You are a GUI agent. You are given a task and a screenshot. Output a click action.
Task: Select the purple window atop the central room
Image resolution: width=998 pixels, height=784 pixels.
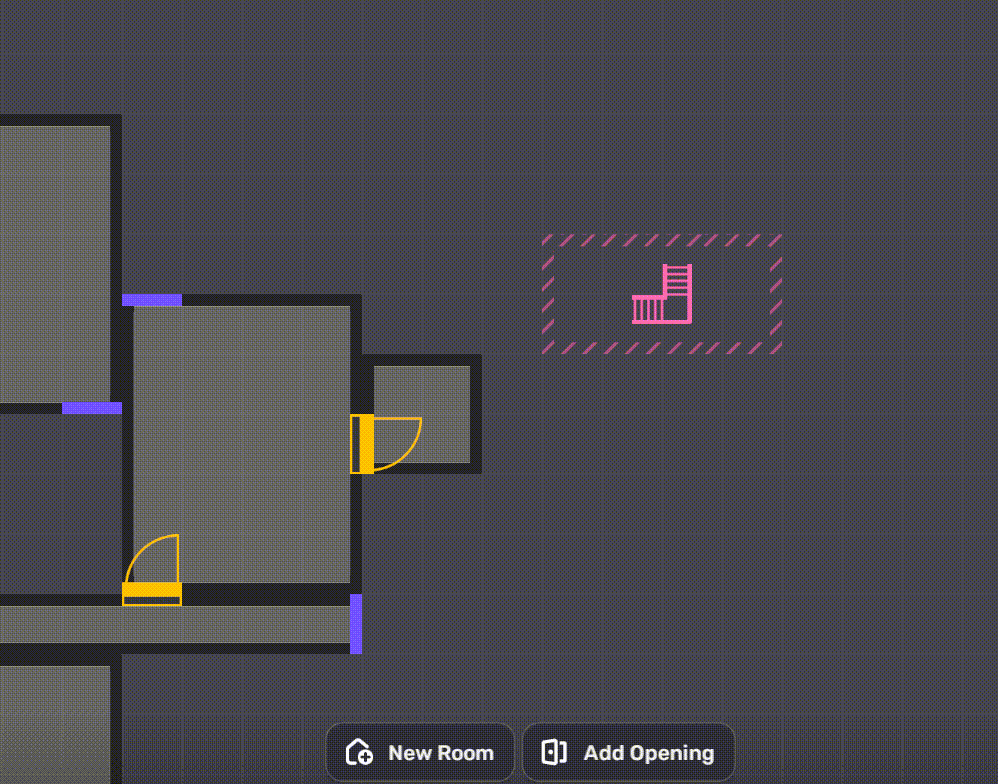pyautogui.click(x=152, y=300)
